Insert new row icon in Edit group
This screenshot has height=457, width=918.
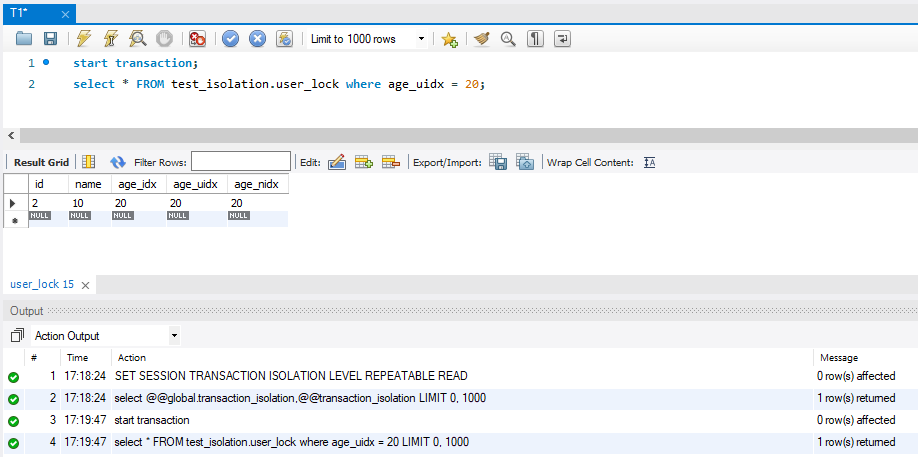click(364, 162)
